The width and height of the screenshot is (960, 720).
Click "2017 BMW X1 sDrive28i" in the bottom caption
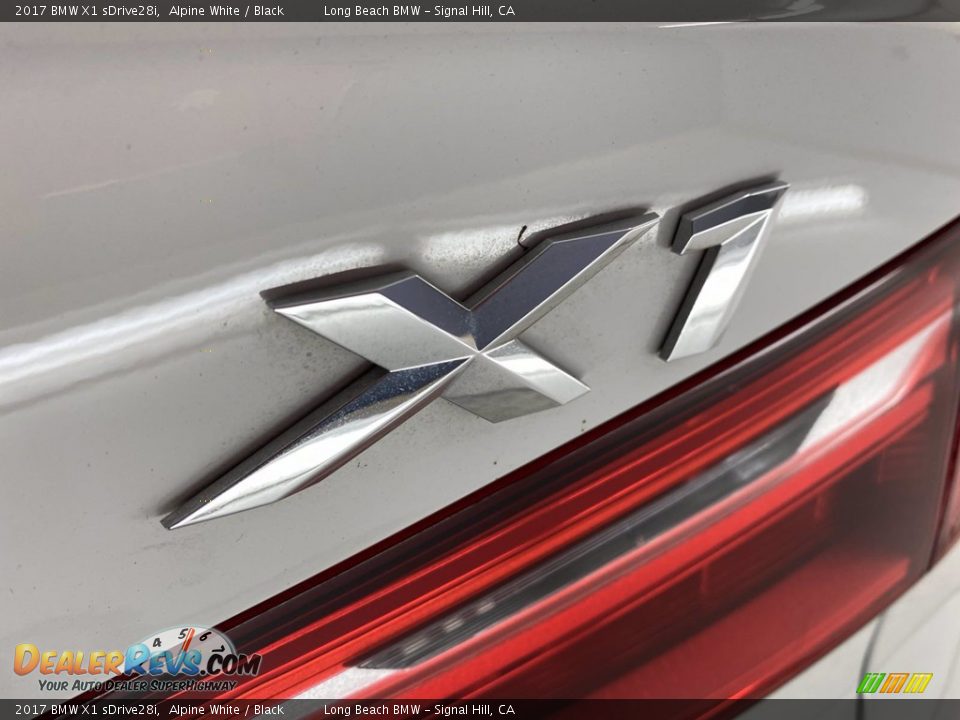(88, 710)
